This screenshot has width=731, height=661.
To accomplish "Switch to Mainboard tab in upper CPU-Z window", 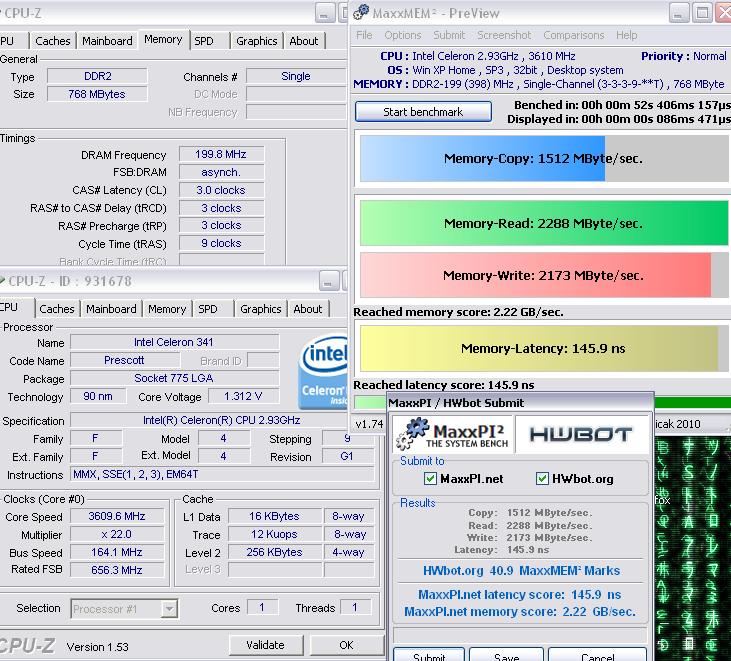I will tap(107, 41).
